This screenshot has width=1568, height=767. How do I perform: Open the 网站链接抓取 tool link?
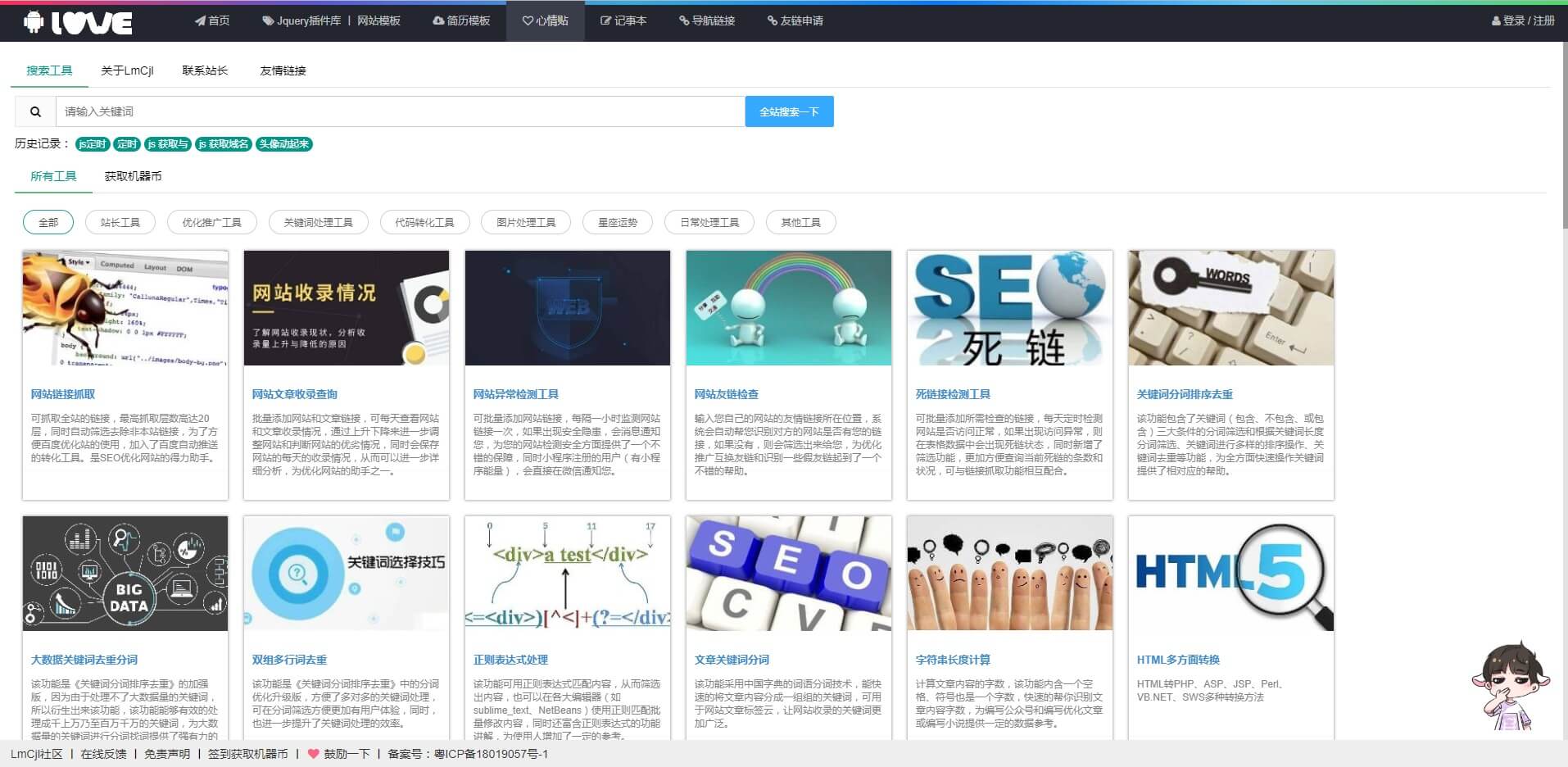[63, 394]
